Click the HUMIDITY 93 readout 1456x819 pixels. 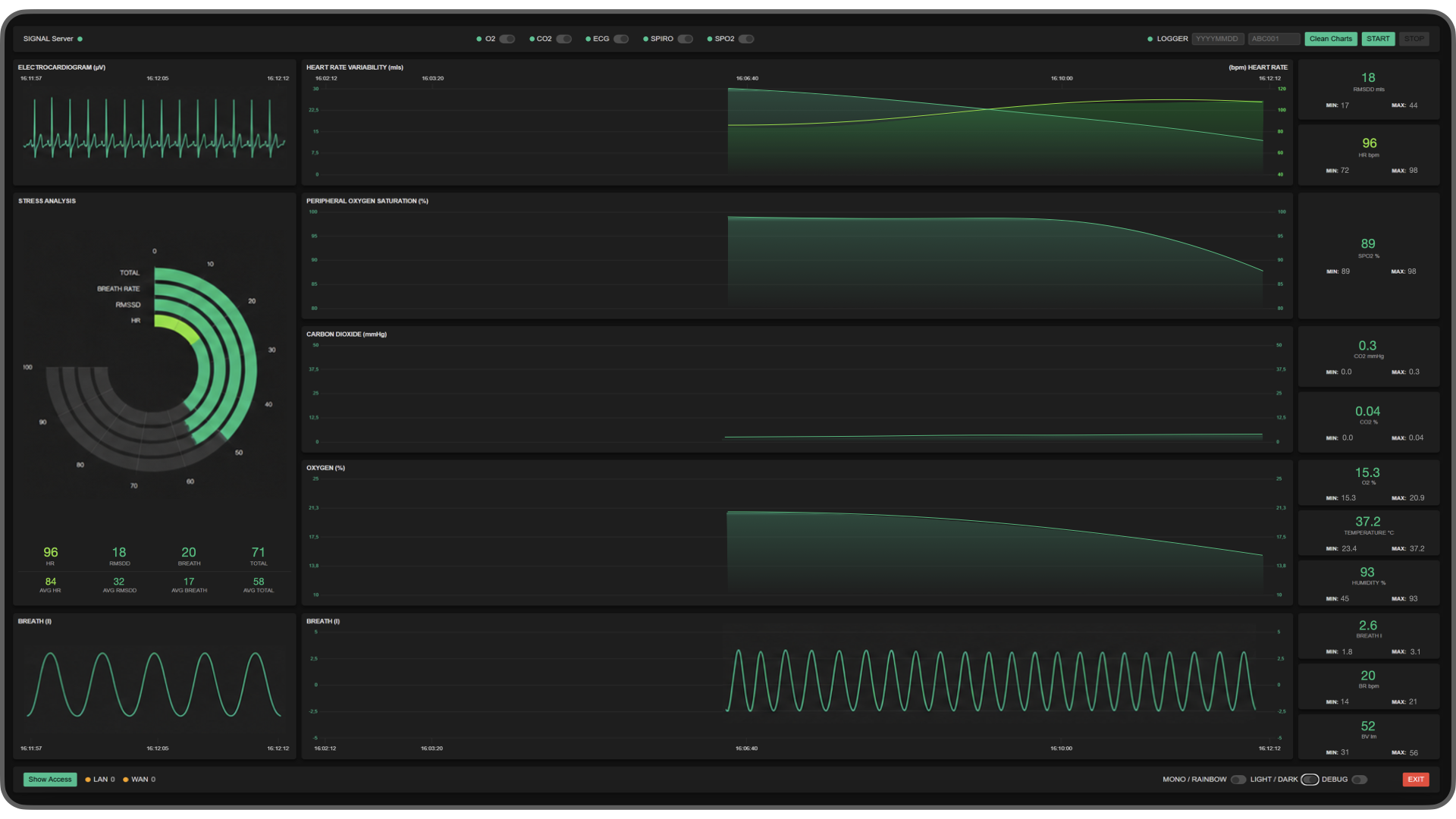[x=1367, y=573]
